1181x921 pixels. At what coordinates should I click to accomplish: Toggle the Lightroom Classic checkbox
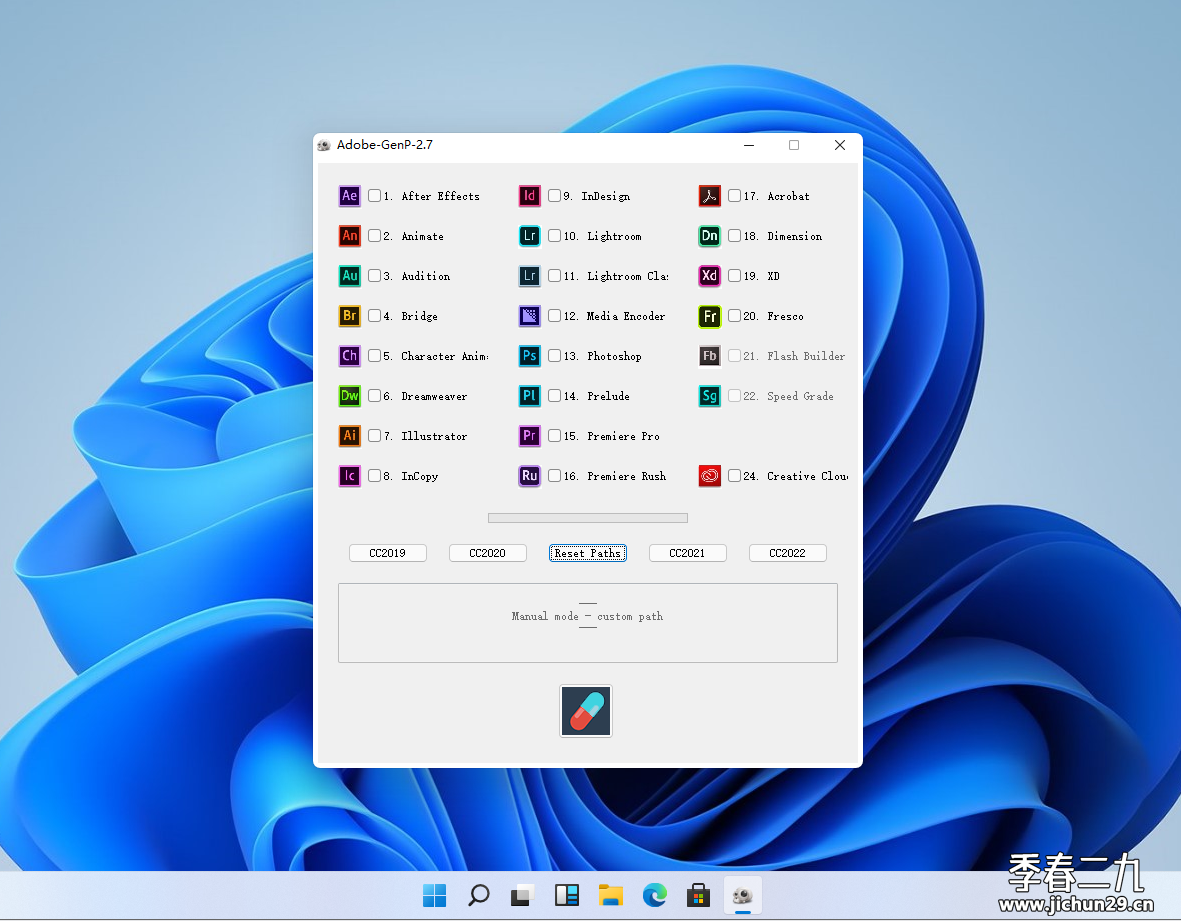(x=554, y=276)
